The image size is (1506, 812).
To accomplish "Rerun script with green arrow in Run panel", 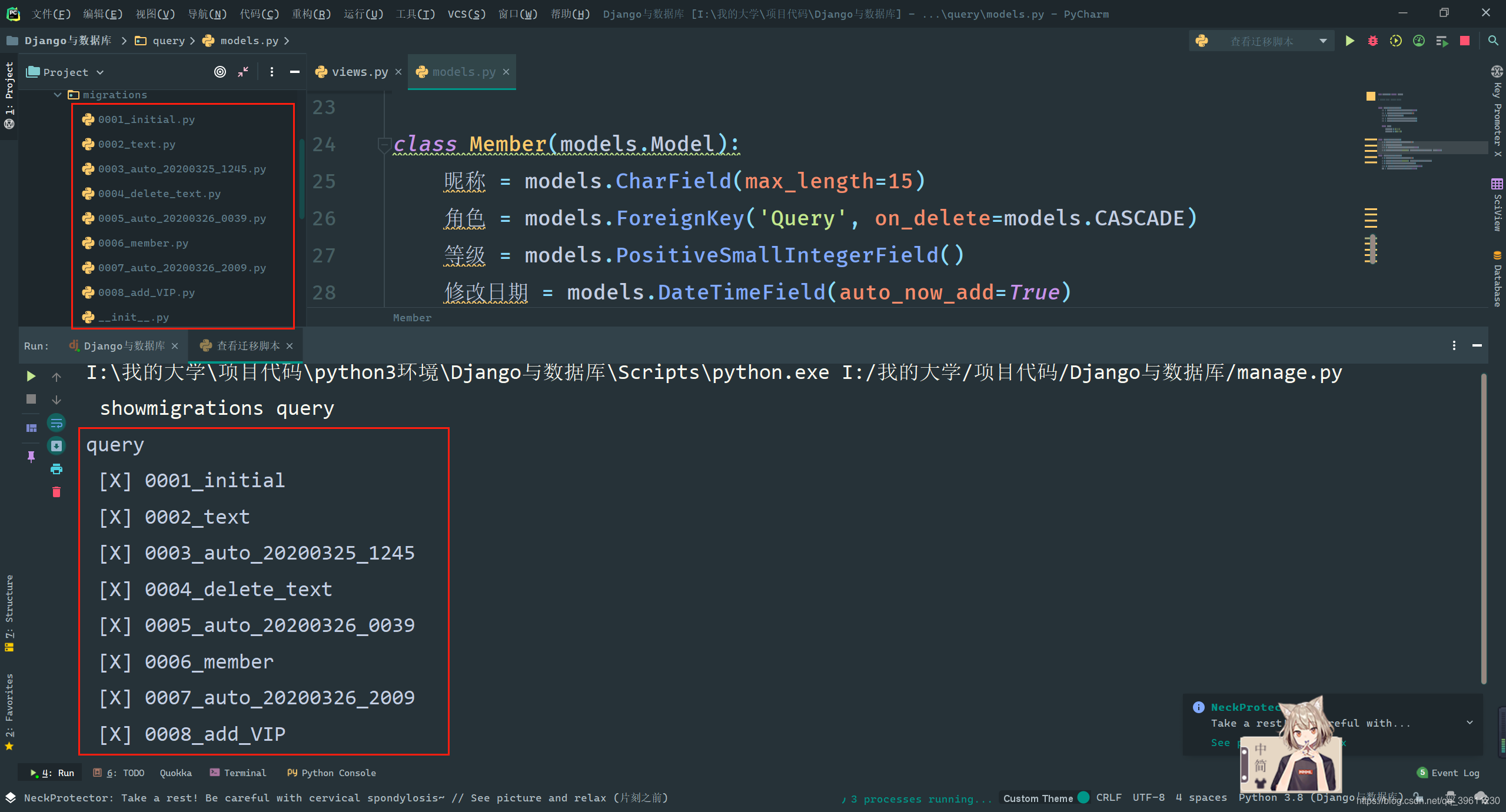I will (x=31, y=376).
